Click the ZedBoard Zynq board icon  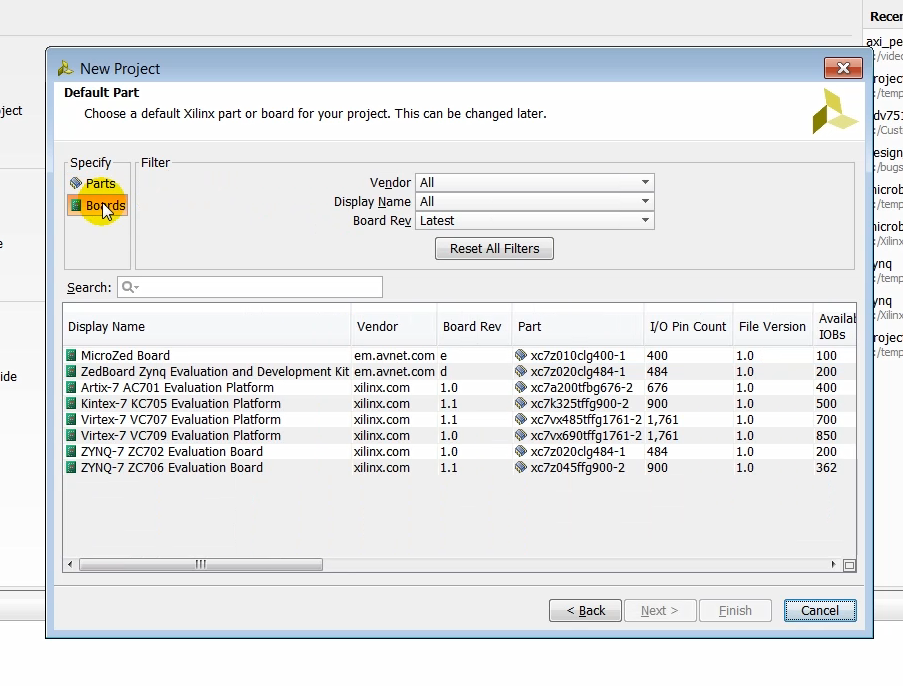click(72, 372)
